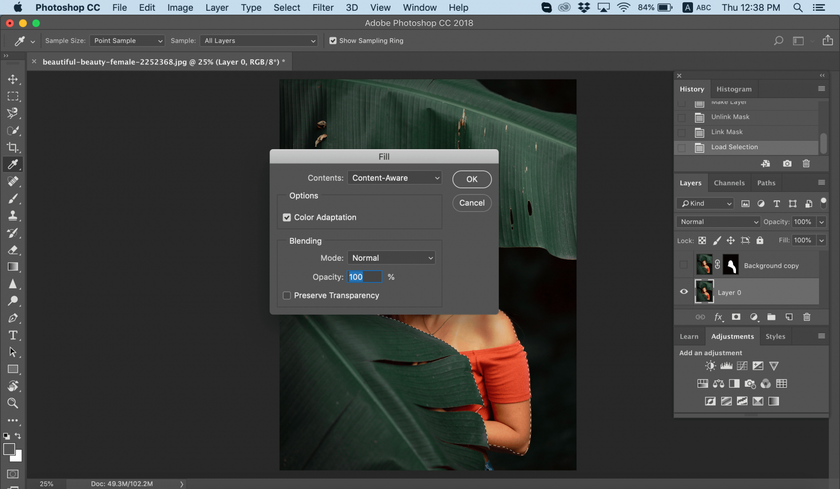Toggle history brush source for Unlink Mask
This screenshot has height=489, width=840.
pyautogui.click(x=682, y=117)
